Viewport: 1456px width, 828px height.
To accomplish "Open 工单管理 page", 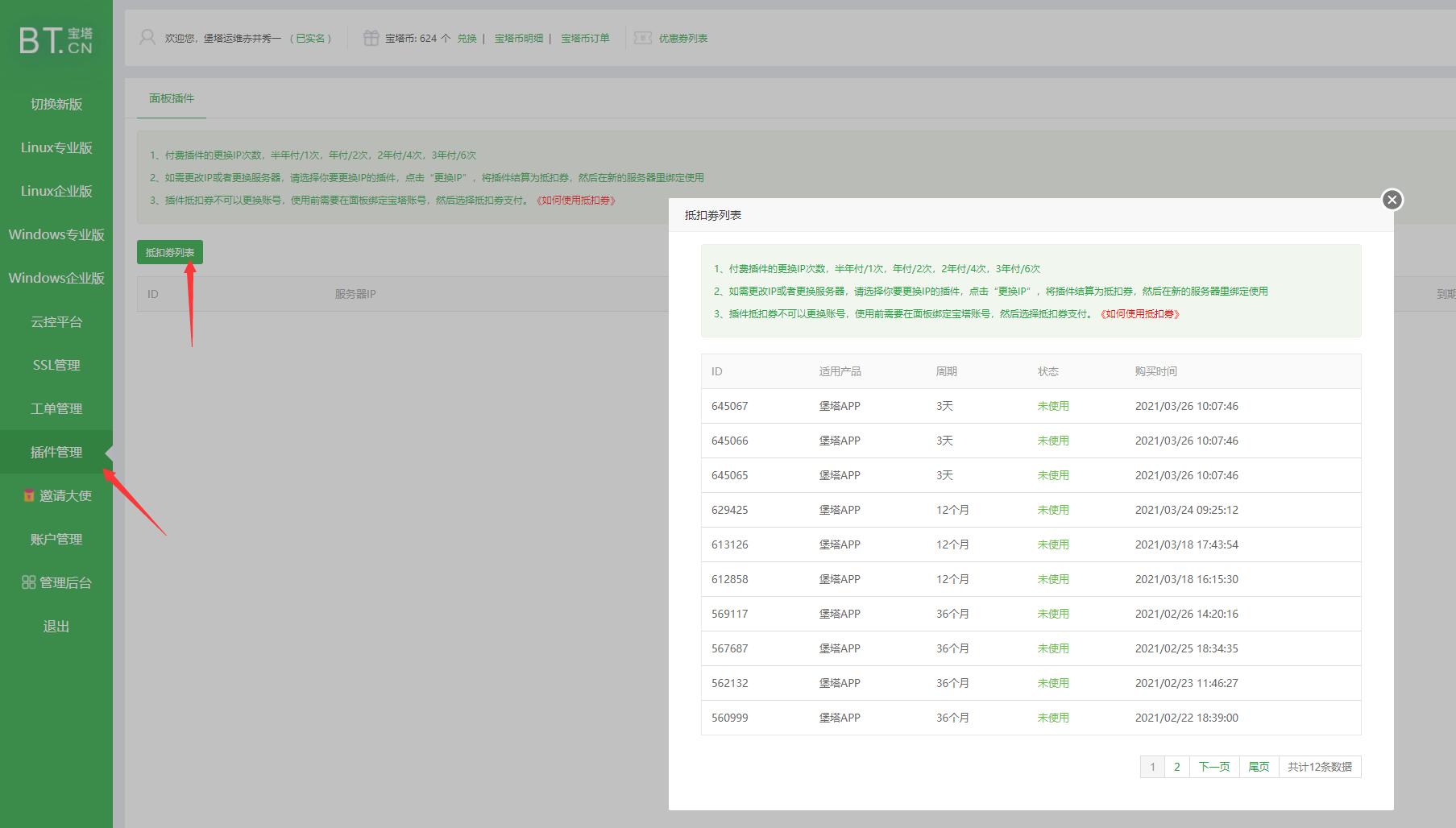I will tap(56, 408).
